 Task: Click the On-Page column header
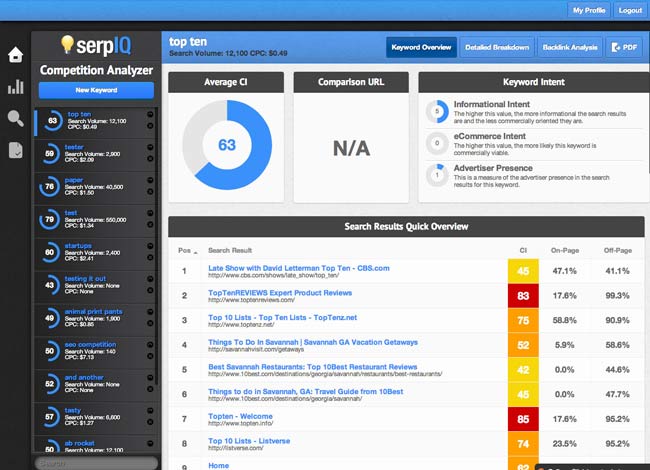[x=565, y=250]
